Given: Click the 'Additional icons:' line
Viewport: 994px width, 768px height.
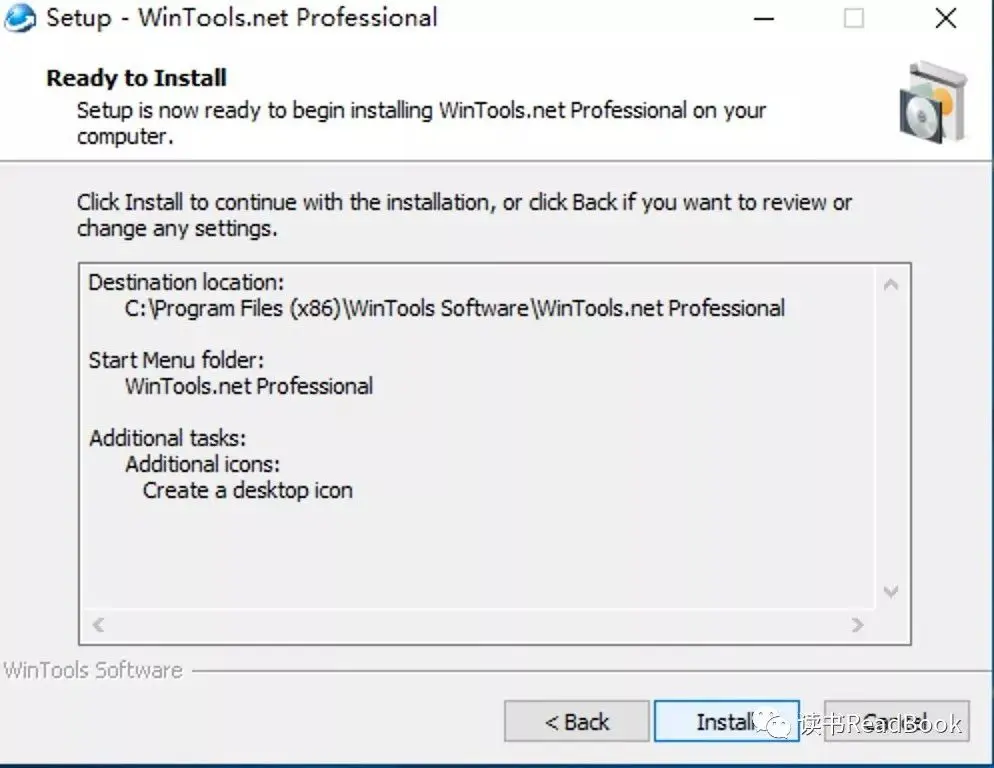Looking at the screenshot, I should point(202,464).
